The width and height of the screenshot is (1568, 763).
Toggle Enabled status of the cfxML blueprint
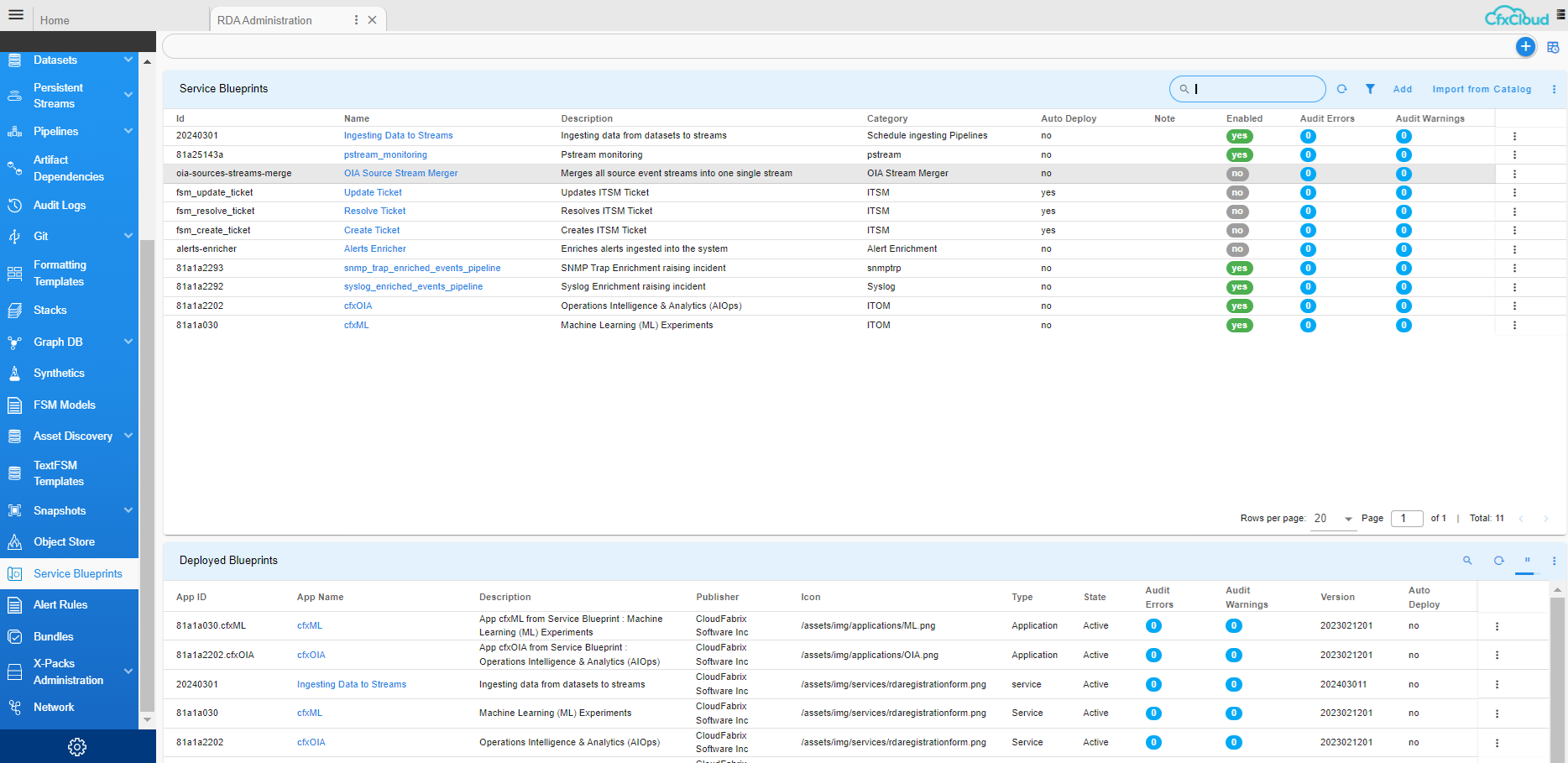(1239, 326)
